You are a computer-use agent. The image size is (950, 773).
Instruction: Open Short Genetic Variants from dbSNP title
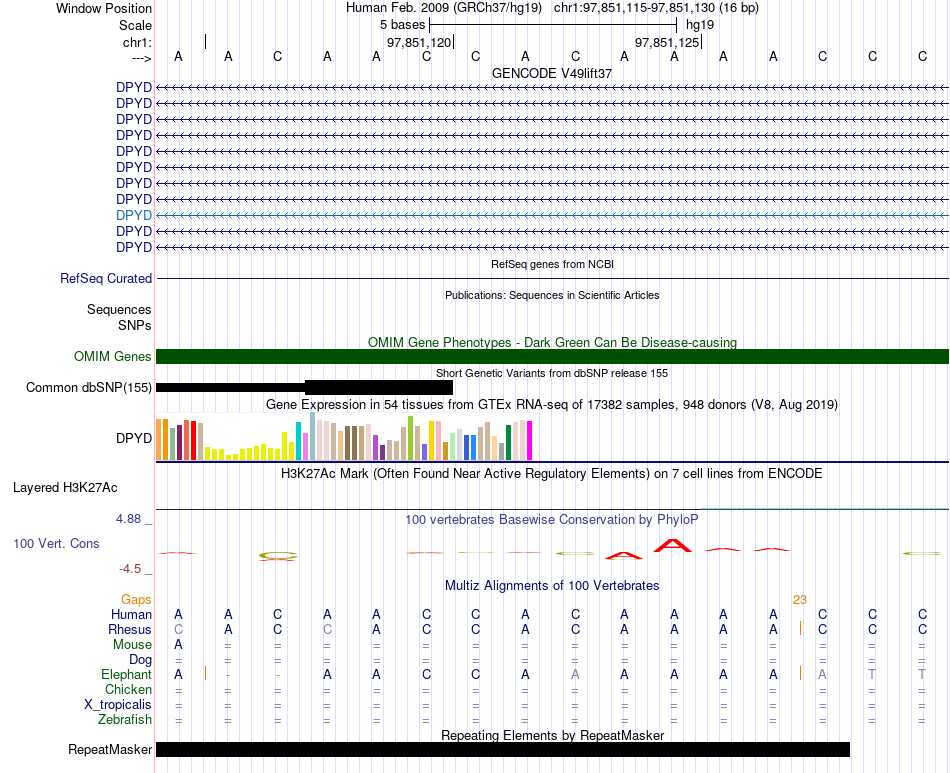tap(552, 373)
